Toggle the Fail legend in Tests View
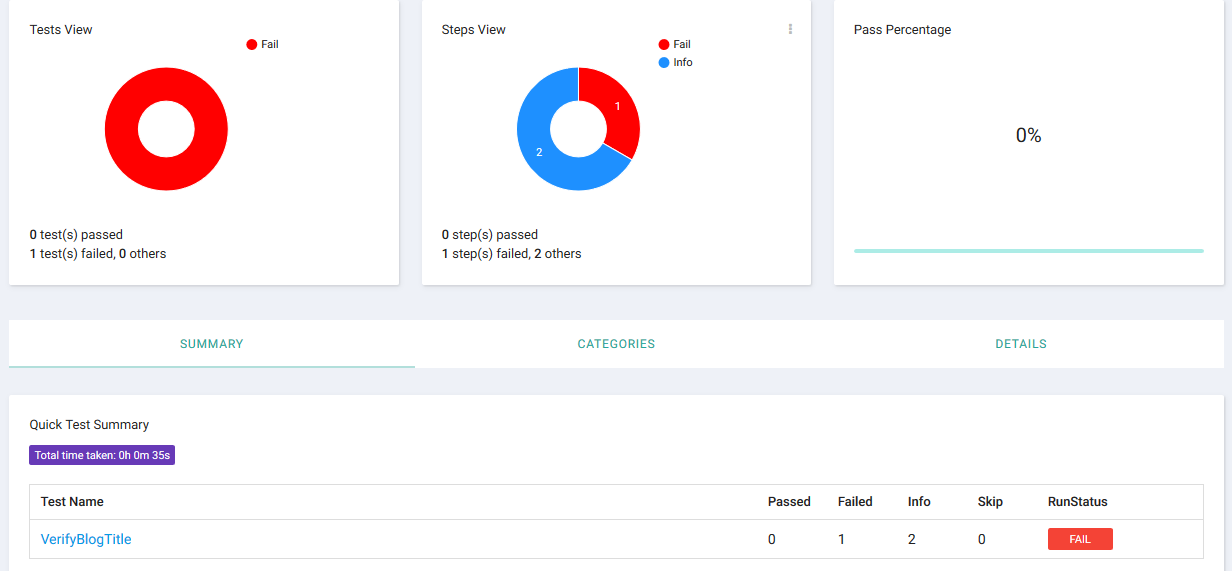Image resolution: width=1232 pixels, height=571 pixels. (x=263, y=44)
